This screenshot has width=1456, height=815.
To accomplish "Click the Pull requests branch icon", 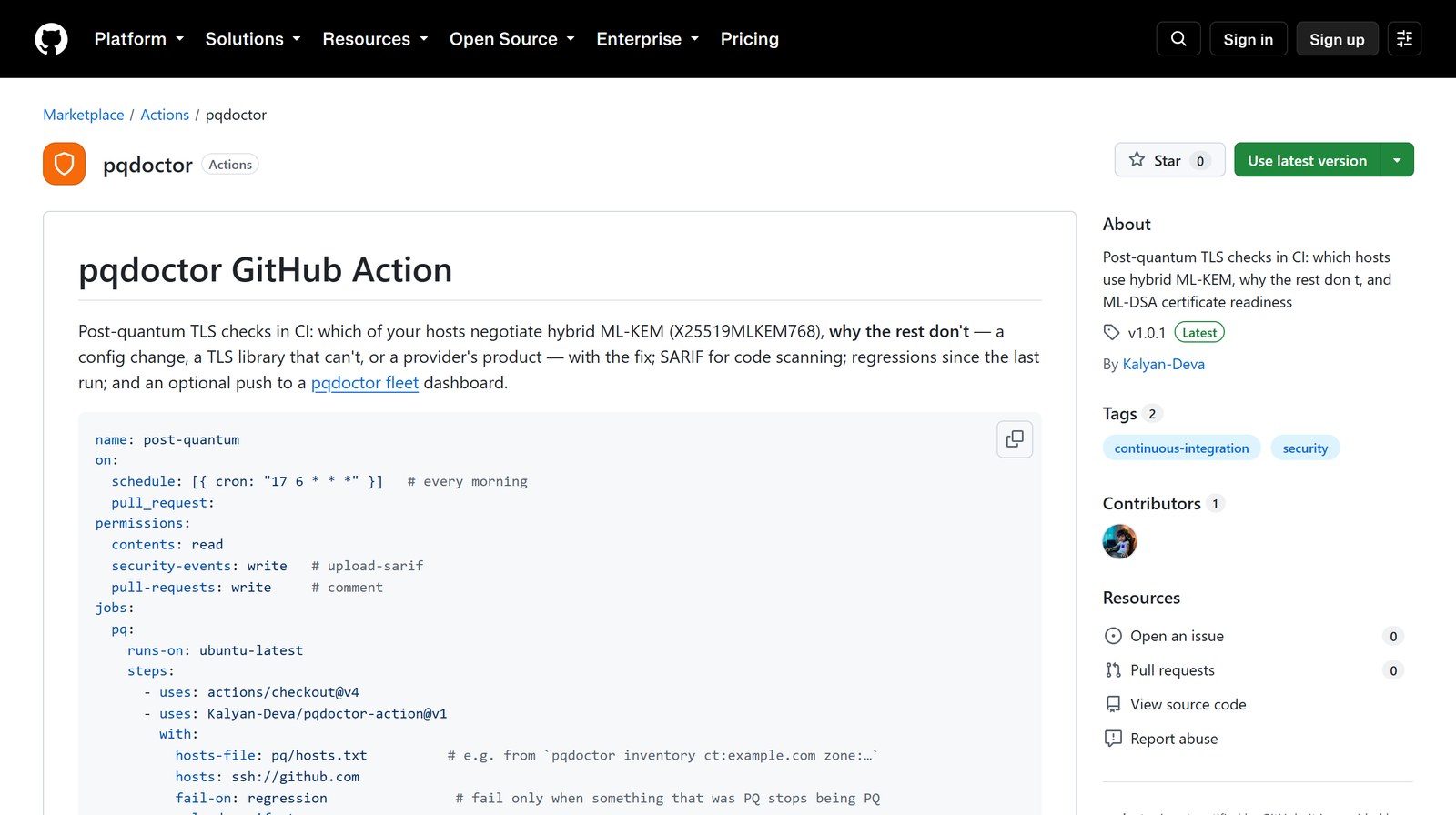I will (1113, 670).
